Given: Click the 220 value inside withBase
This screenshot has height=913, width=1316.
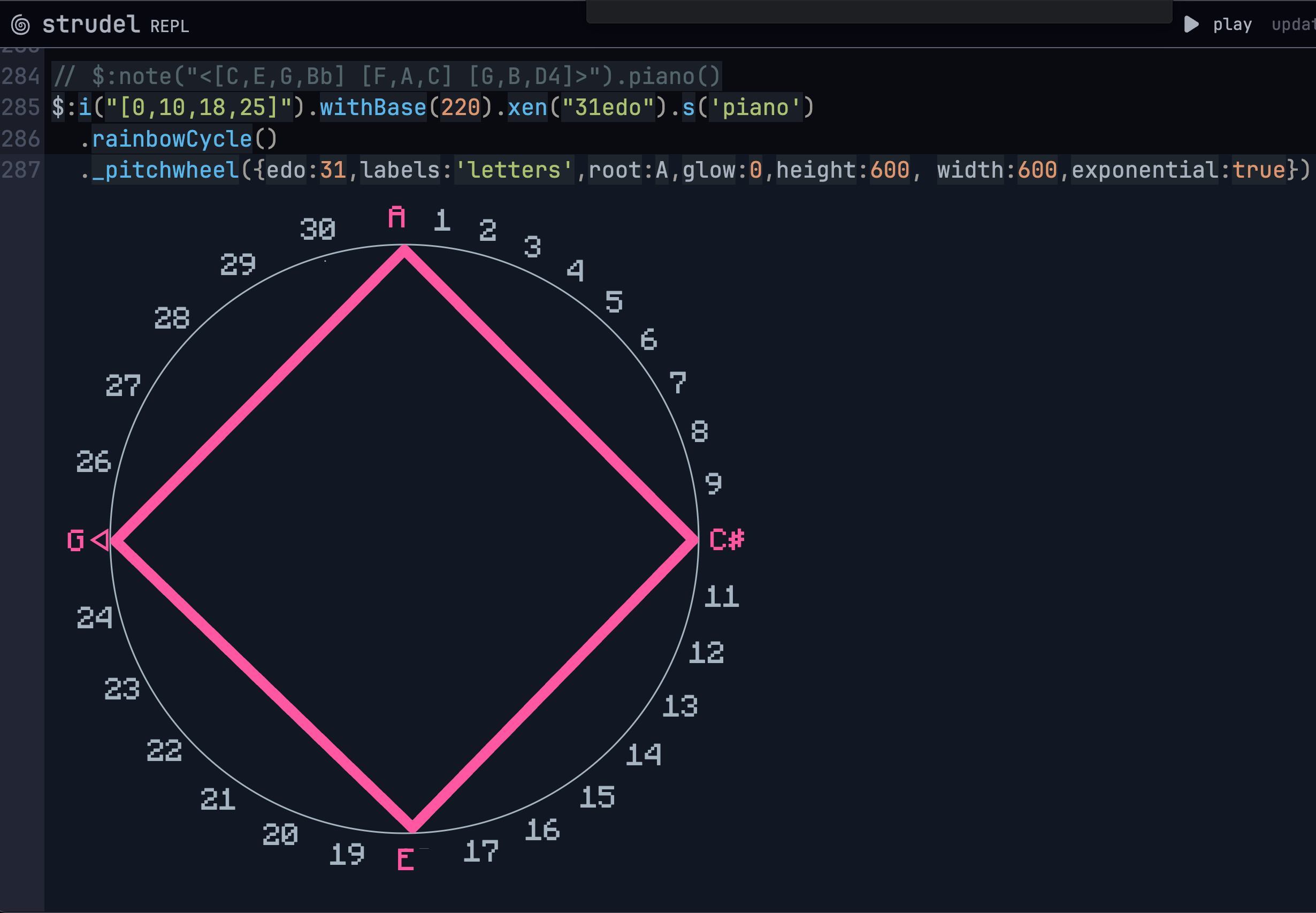Looking at the screenshot, I should [x=460, y=108].
